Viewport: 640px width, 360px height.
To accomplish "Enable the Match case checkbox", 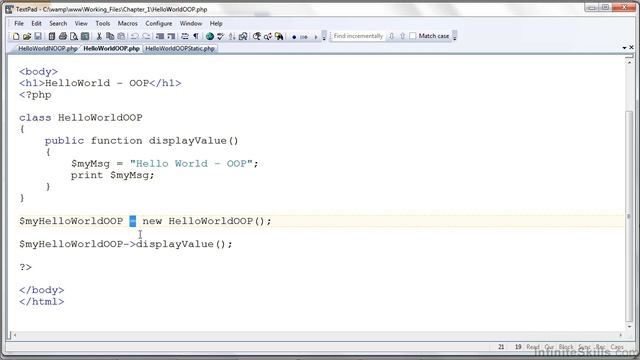I will (x=413, y=36).
